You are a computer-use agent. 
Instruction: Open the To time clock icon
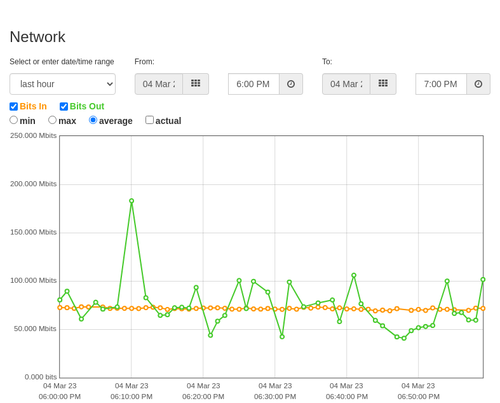478,84
